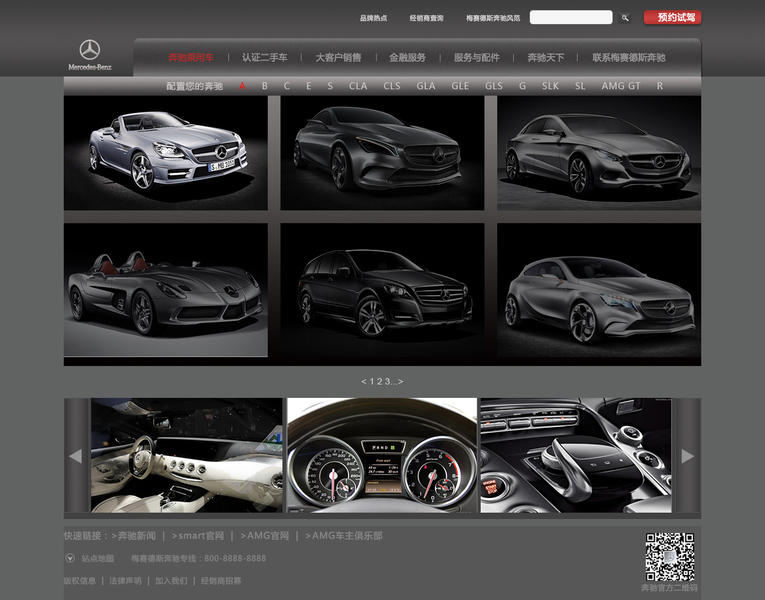Screen dimensions: 765x600
Task: Select 认证二手车 main menu item
Action: (x=264, y=58)
